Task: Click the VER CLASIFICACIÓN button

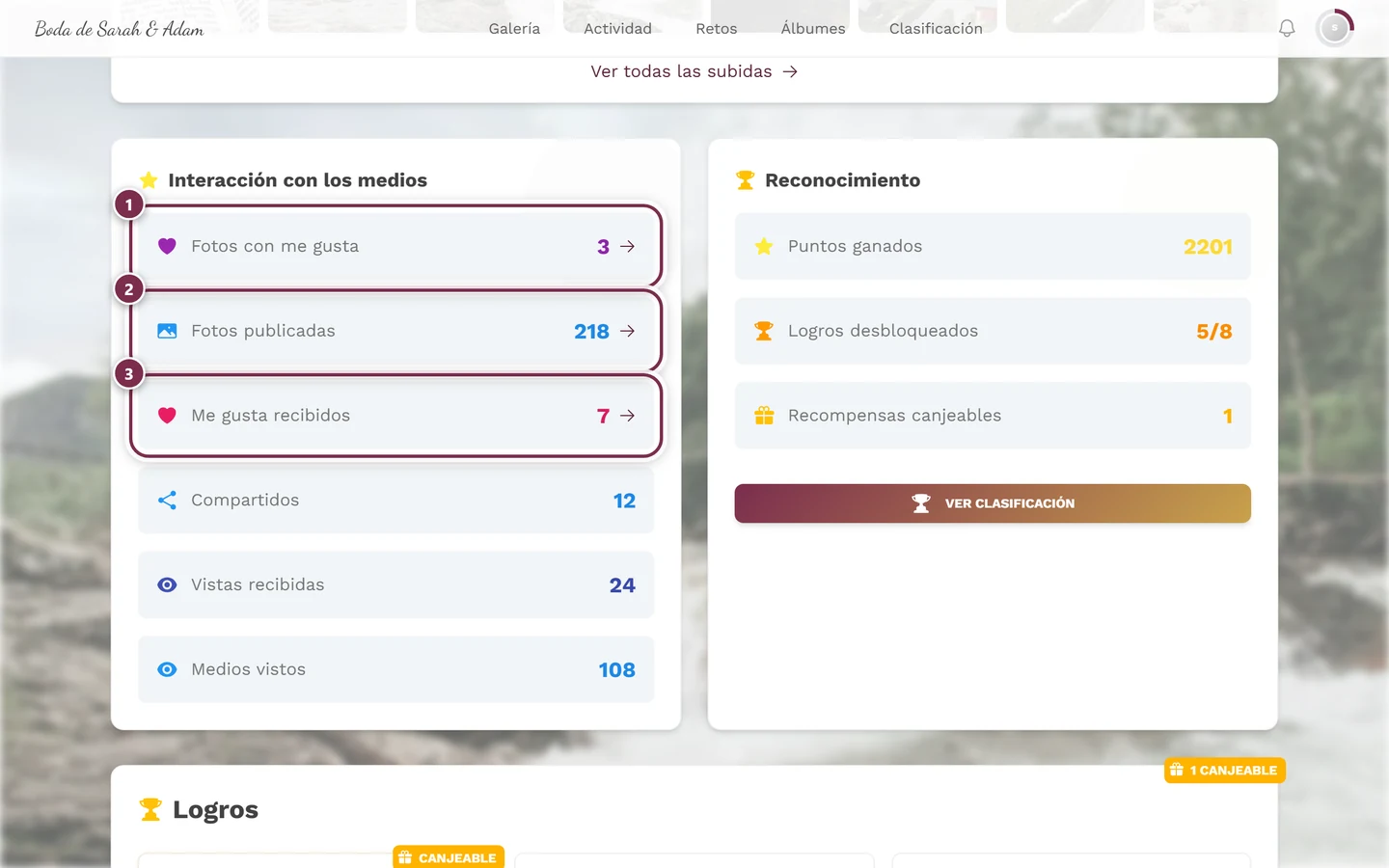Action: pyautogui.click(x=993, y=503)
